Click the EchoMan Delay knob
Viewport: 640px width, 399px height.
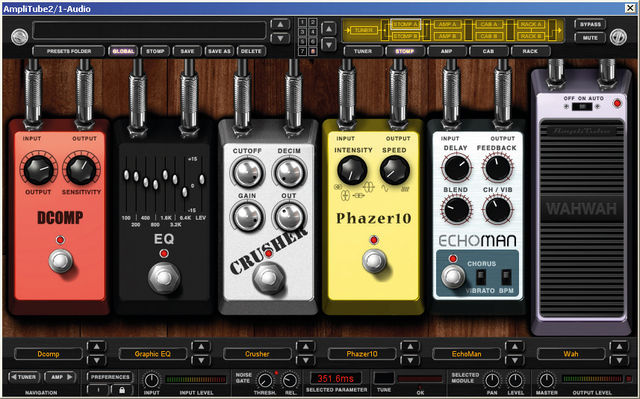tap(456, 168)
